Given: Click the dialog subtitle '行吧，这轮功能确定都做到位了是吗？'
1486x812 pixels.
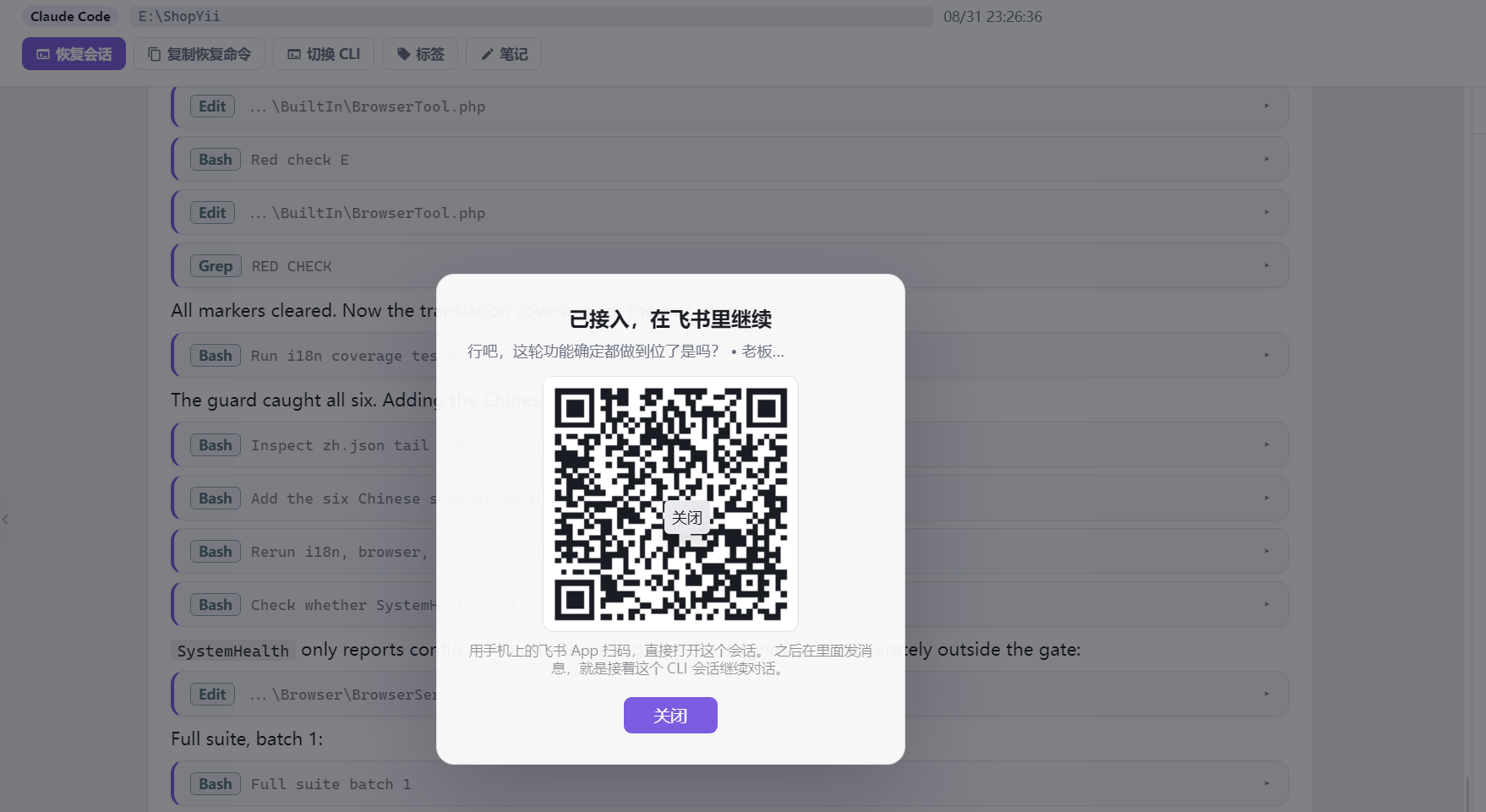Looking at the screenshot, I should (593, 352).
